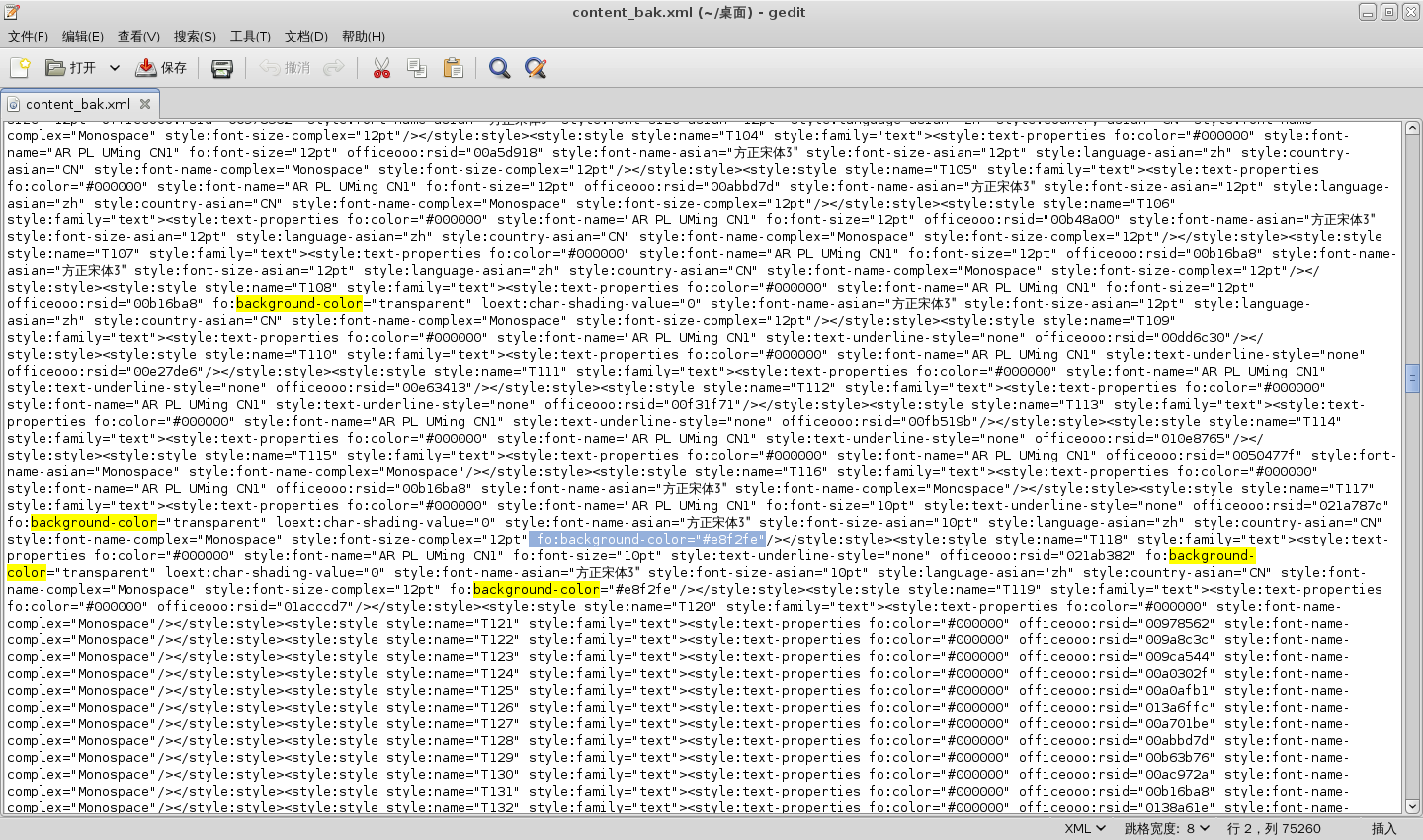The width and height of the screenshot is (1423, 840).
Task: Open the 文件(F) menu
Action: click(x=28, y=37)
